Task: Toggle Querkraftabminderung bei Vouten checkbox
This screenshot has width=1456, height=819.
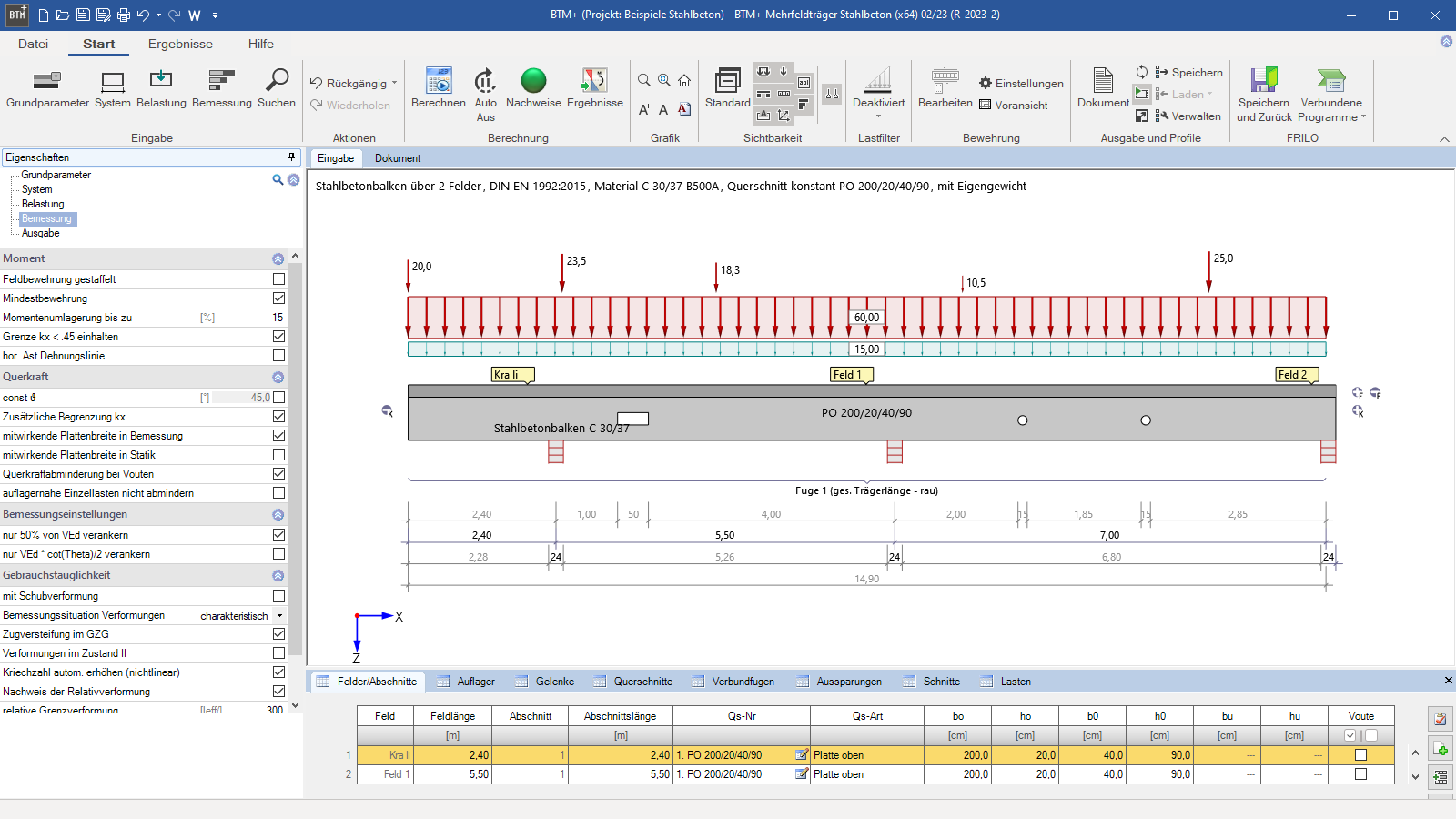Action: pos(278,474)
